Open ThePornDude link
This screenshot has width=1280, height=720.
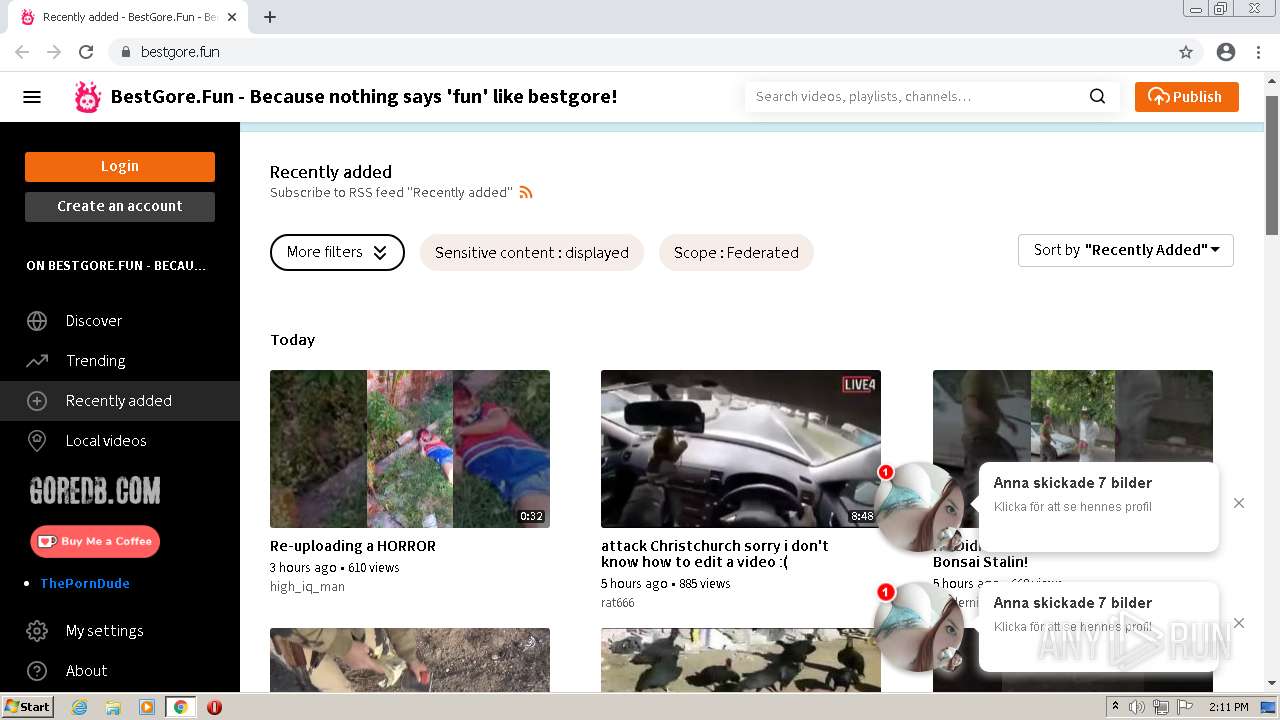point(85,583)
